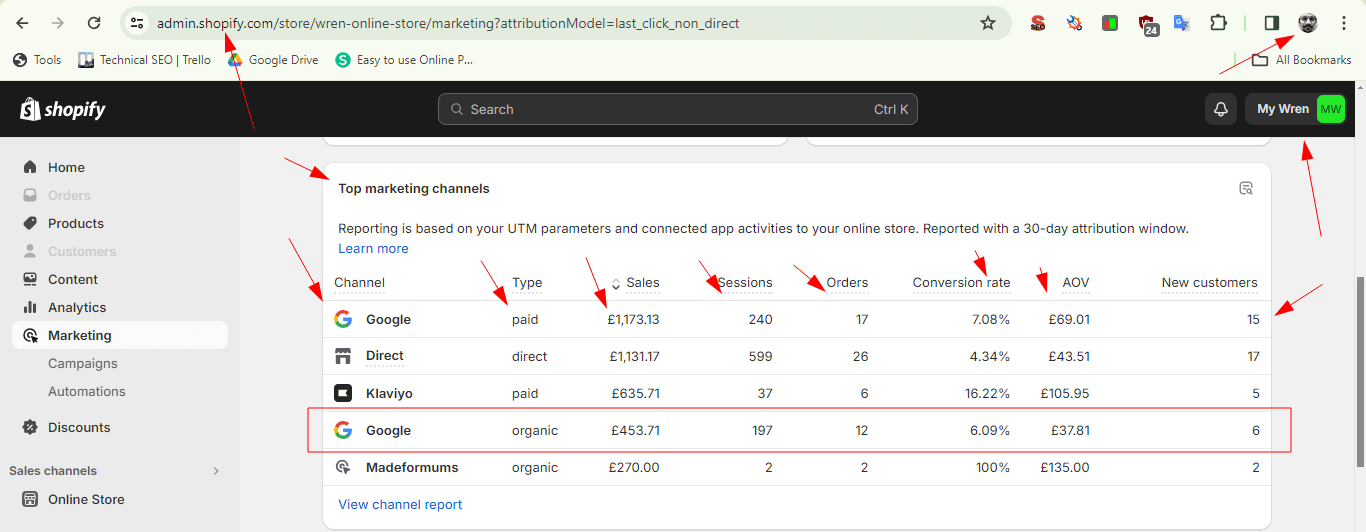This screenshot has height=532, width=1366.
Task: Go forward in browser history
Action: [x=58, y=23]
